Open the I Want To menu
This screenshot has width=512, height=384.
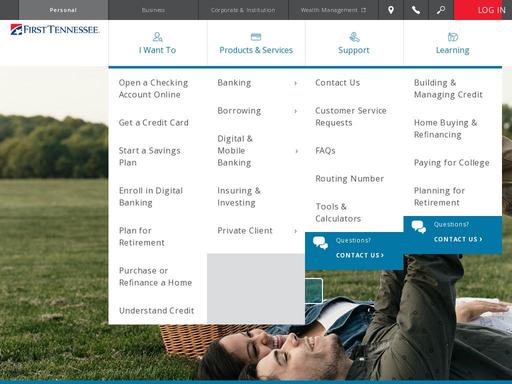[x=157, y=43]
